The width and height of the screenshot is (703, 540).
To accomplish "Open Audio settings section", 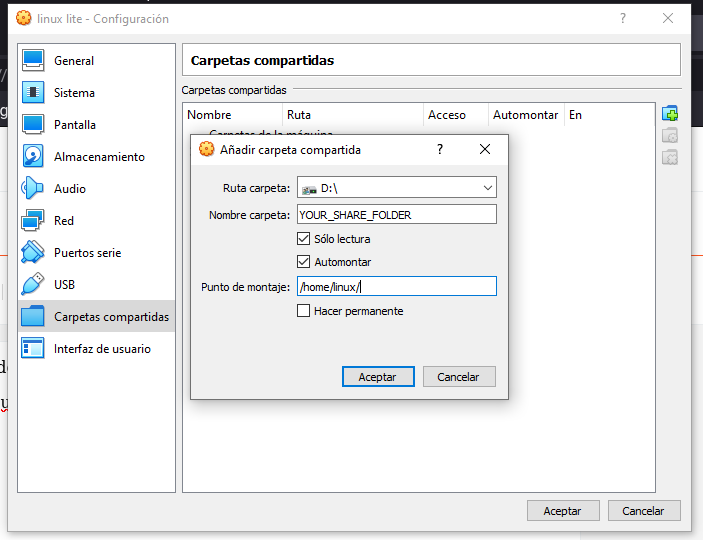I will (x=96, y=188).
